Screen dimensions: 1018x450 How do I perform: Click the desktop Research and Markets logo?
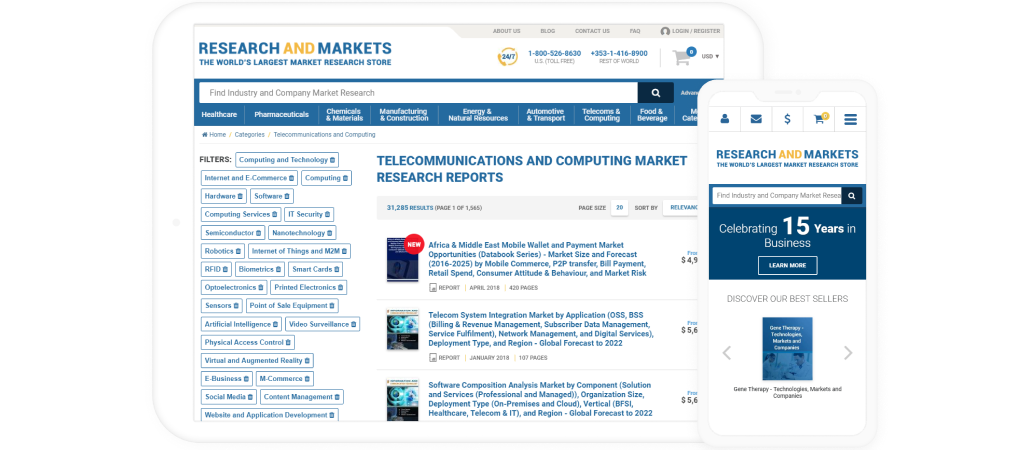pyautogui.click(x=295, y=53)
